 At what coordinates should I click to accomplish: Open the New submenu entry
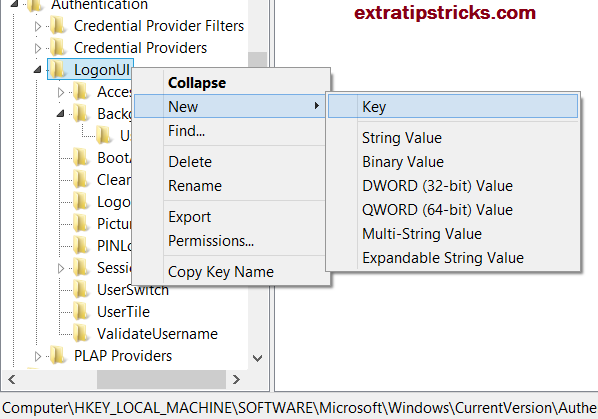point(230,106)
